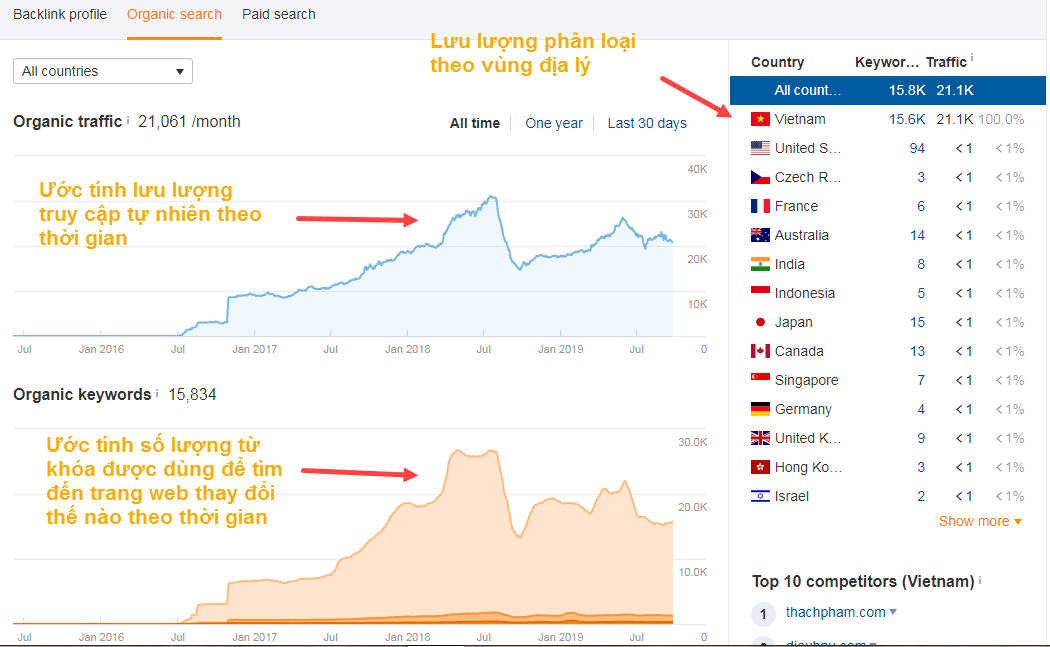Click the Germany flag icon
The height and width of the screenshot is (647, 1050).
(759, 409)
